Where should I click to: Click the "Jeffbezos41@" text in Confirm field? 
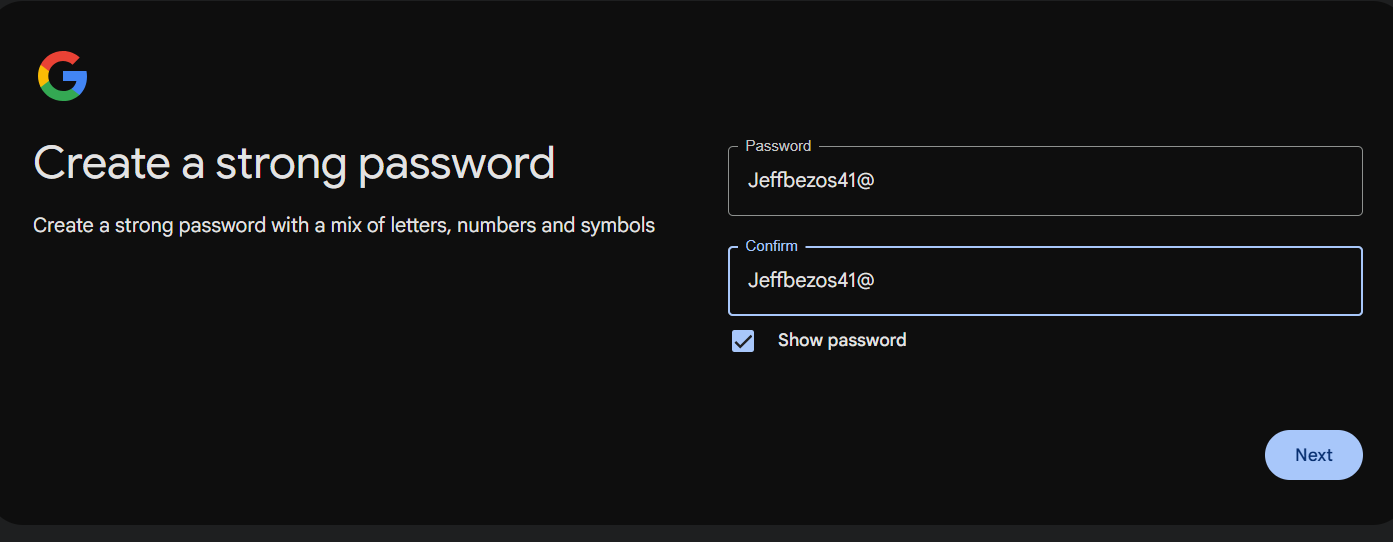(x=811, y=281)
